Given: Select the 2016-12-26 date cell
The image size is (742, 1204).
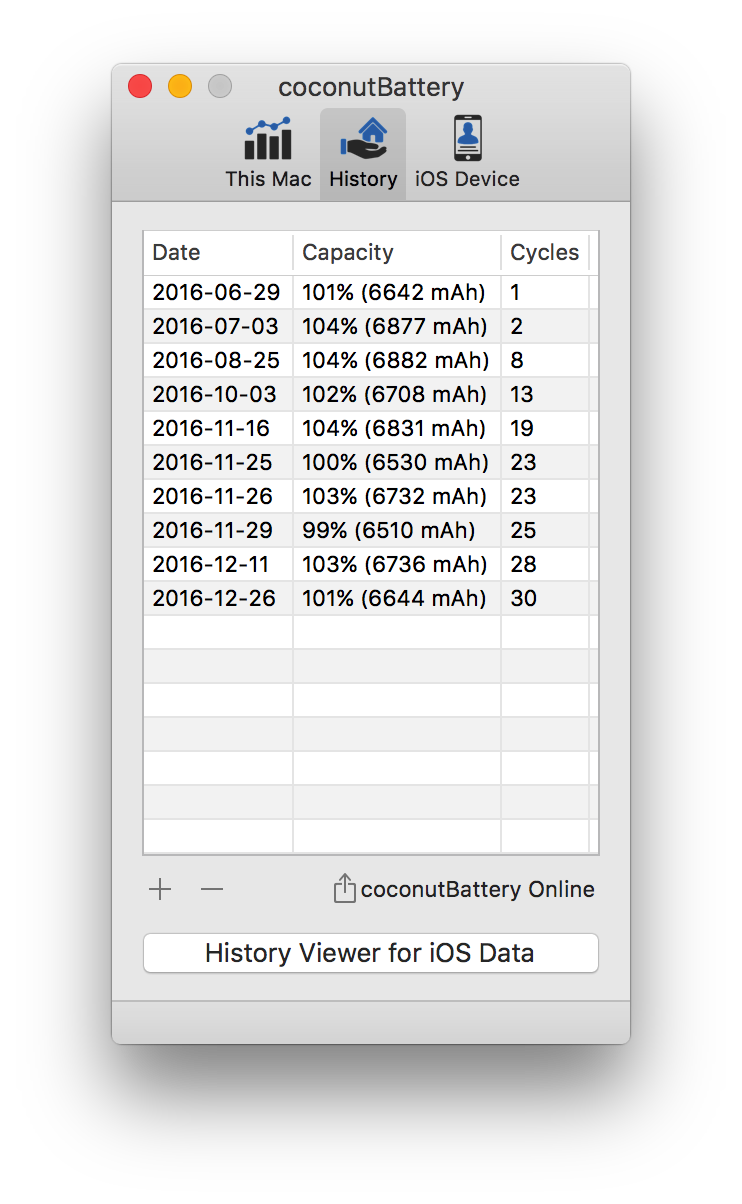Looking at the screenshot, I should tap(216, 598).
